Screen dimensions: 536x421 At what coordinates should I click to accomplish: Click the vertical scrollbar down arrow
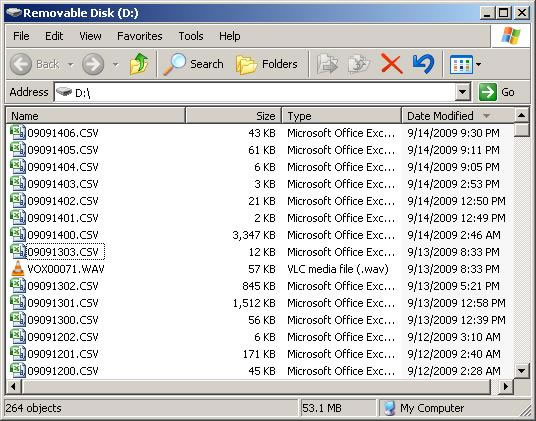pyautogui.click(x=521, y=370)
